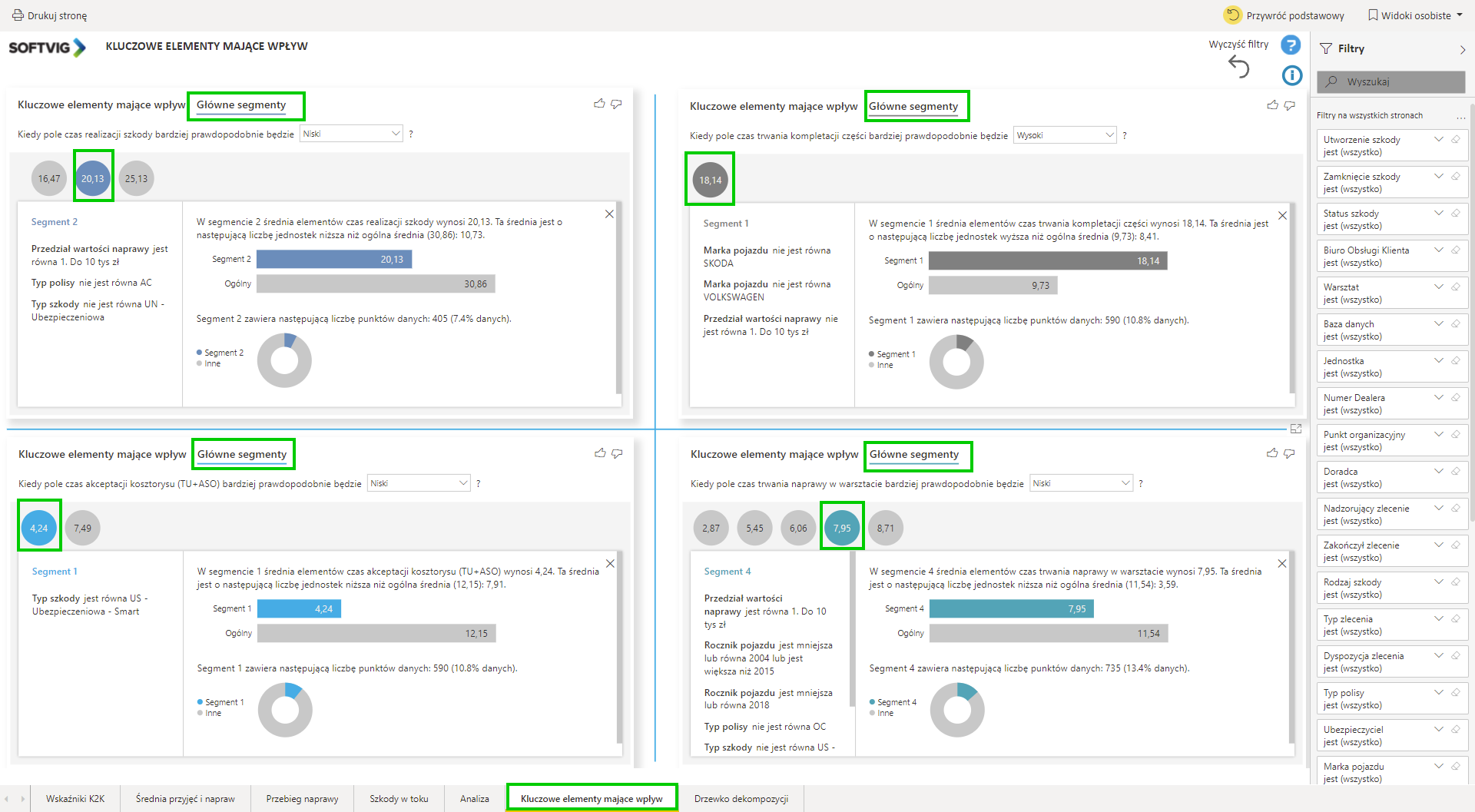The image size is (1475, 812).
Task: Click the blue question mark help icon
Action: 1291,45
